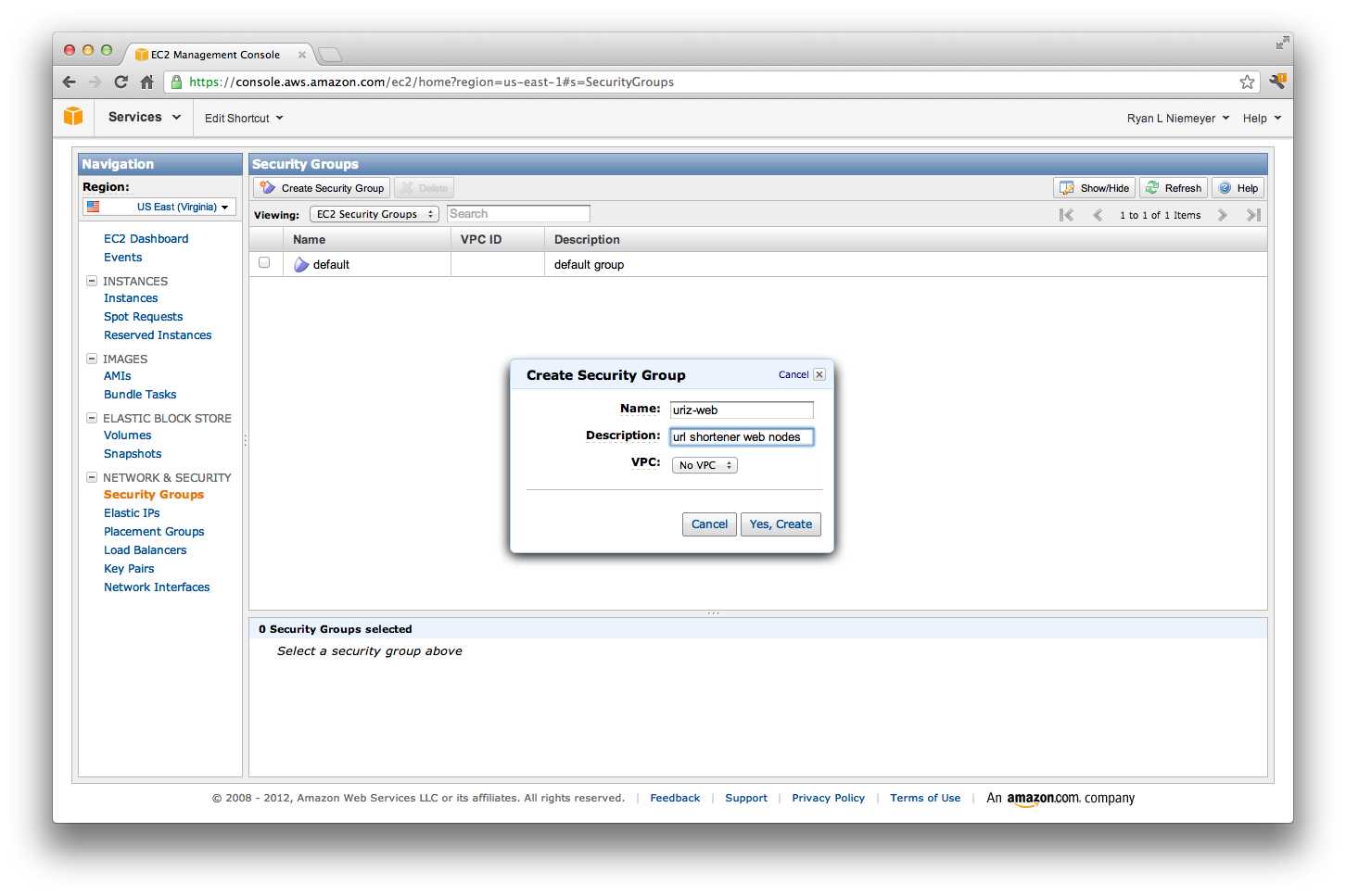The height and width of the screenshot is (896, 1346).
Task: Open the VPC dropdown in dialog
Action: [x=705, y=465]
